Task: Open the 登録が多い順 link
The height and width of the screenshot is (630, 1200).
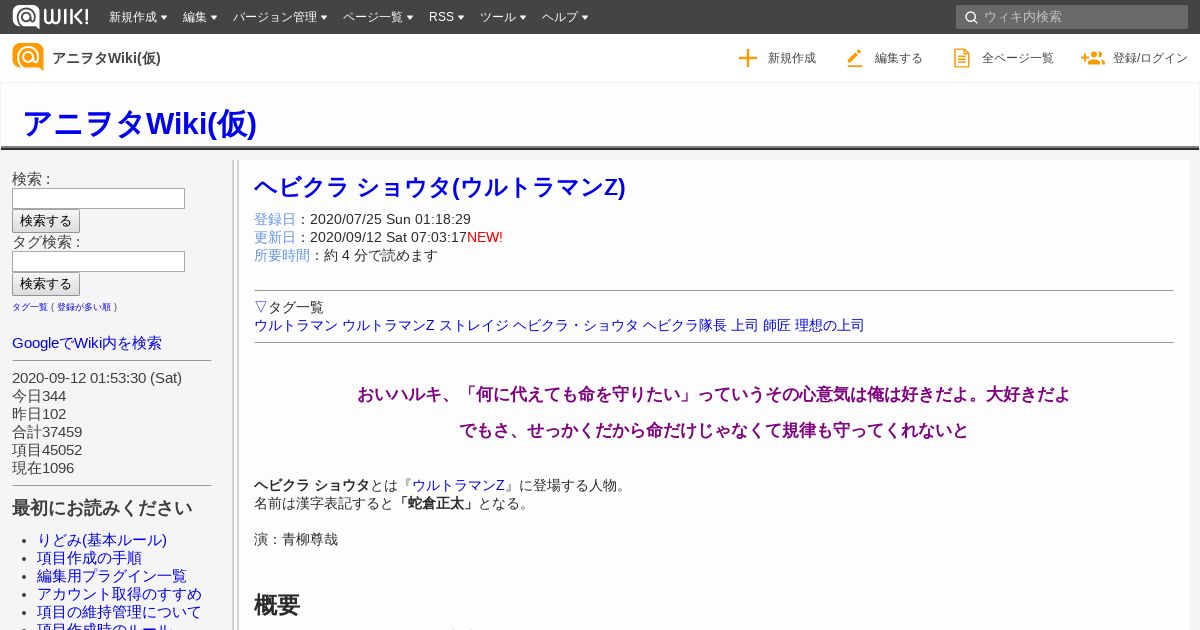Action: 83,307
